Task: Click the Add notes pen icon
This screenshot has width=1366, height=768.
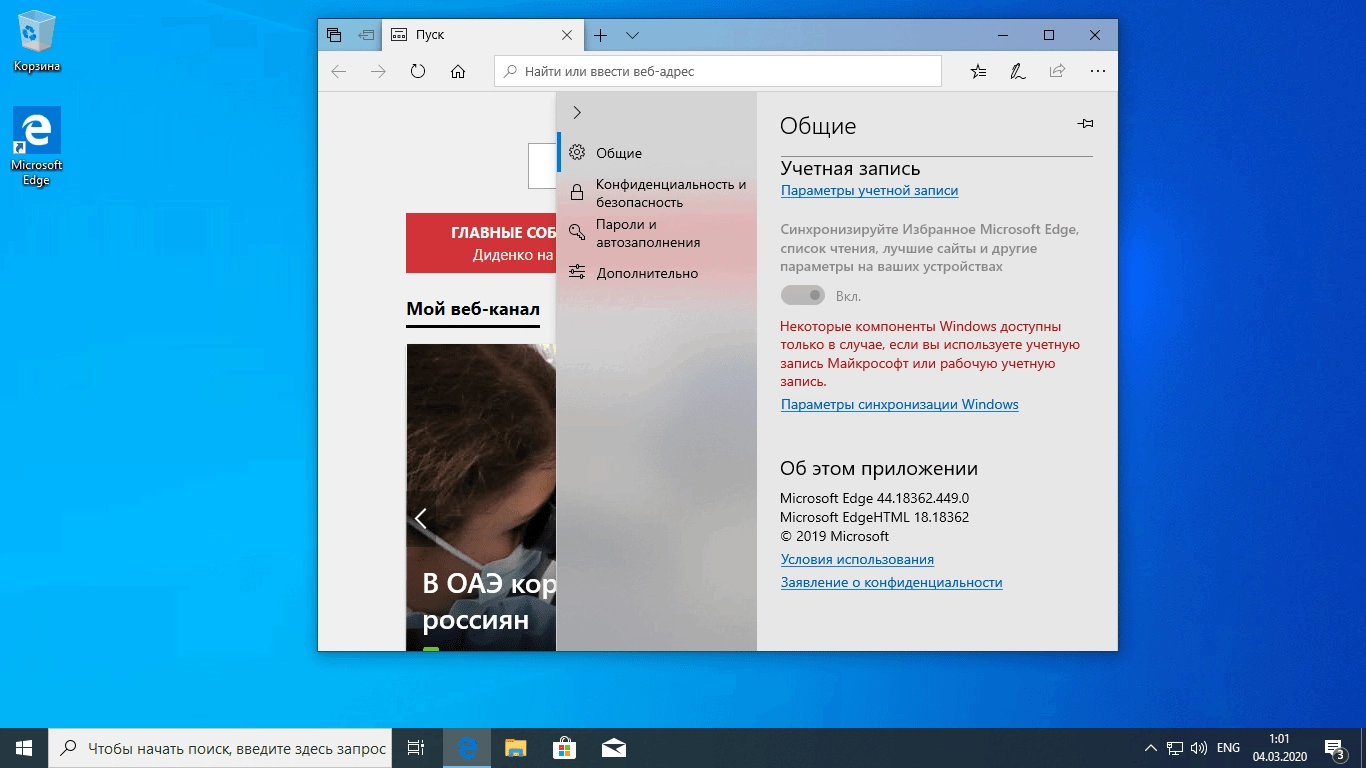Action: pos(1017,71)
